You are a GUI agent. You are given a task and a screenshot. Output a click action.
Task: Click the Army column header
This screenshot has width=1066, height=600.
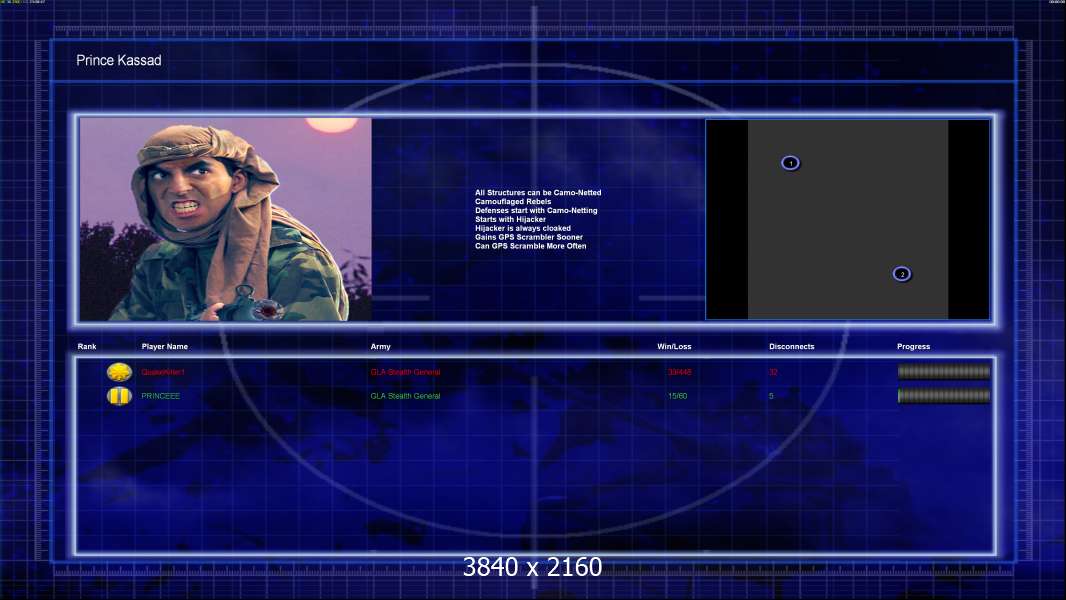pos(381,347)
